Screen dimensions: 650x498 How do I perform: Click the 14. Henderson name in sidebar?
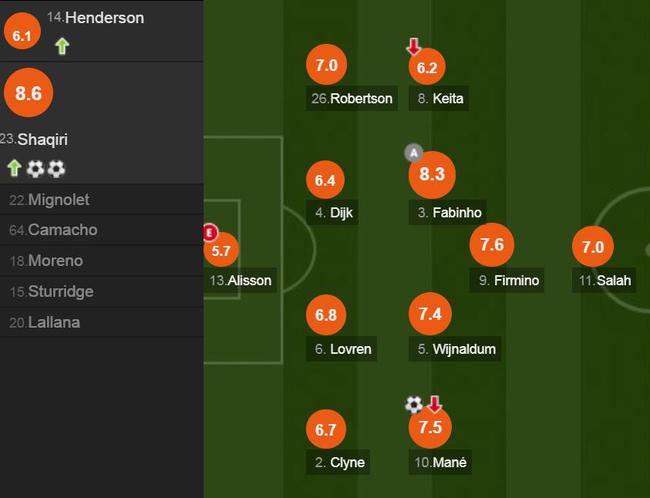point(95,18)
